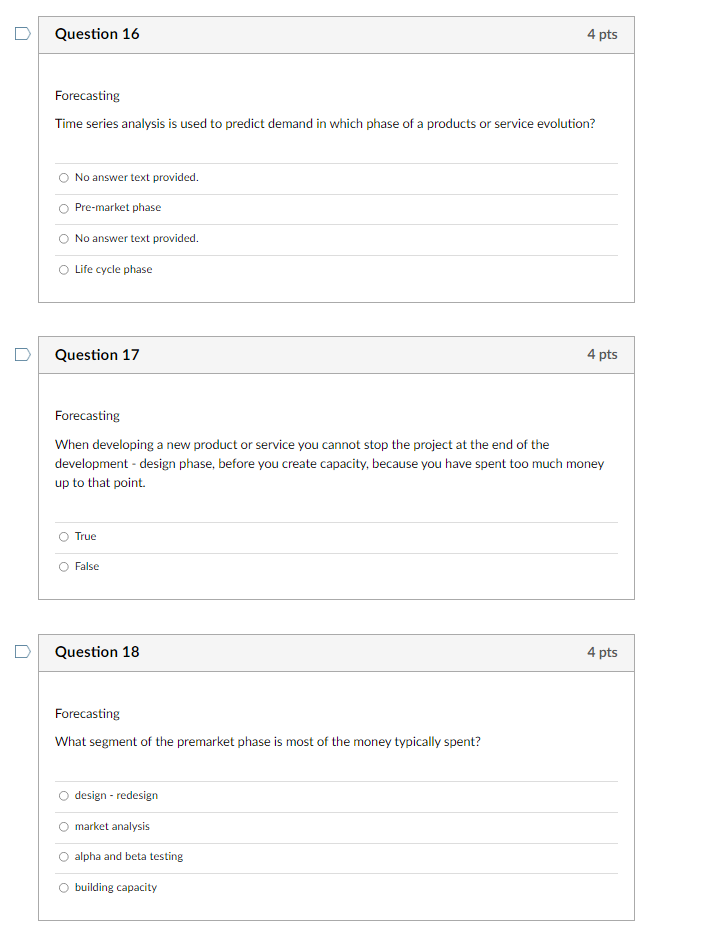Pick market analysis for Question 18
Viewport: 724px width, 947px height.
click(x=63, y=826)
